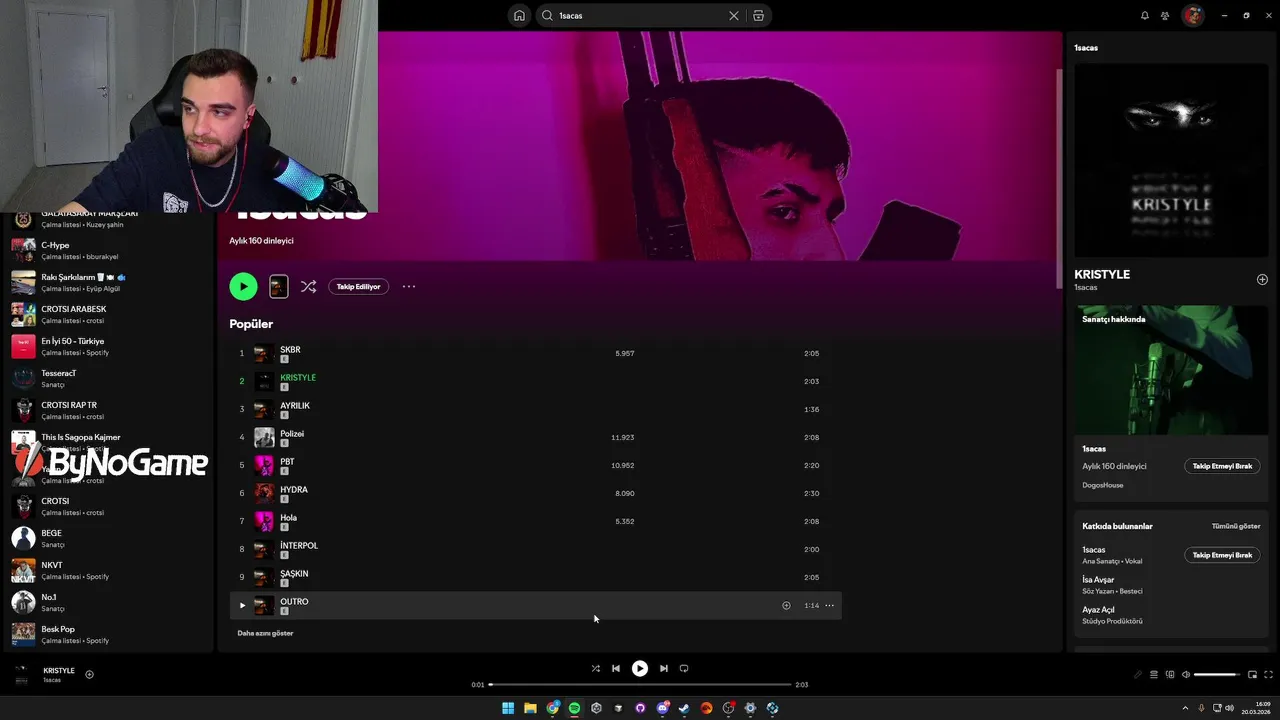Screen dimensions: 1280x720
Task: Open the Sanatçı hakkında artist image card
Action: 1170,370
